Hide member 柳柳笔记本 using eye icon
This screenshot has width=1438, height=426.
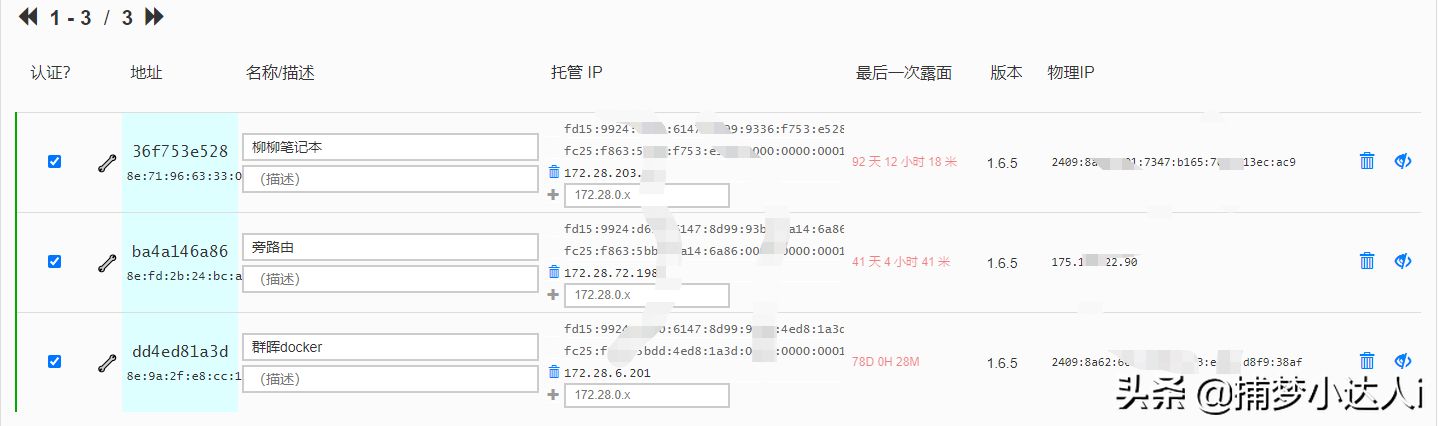point(1403,161)
